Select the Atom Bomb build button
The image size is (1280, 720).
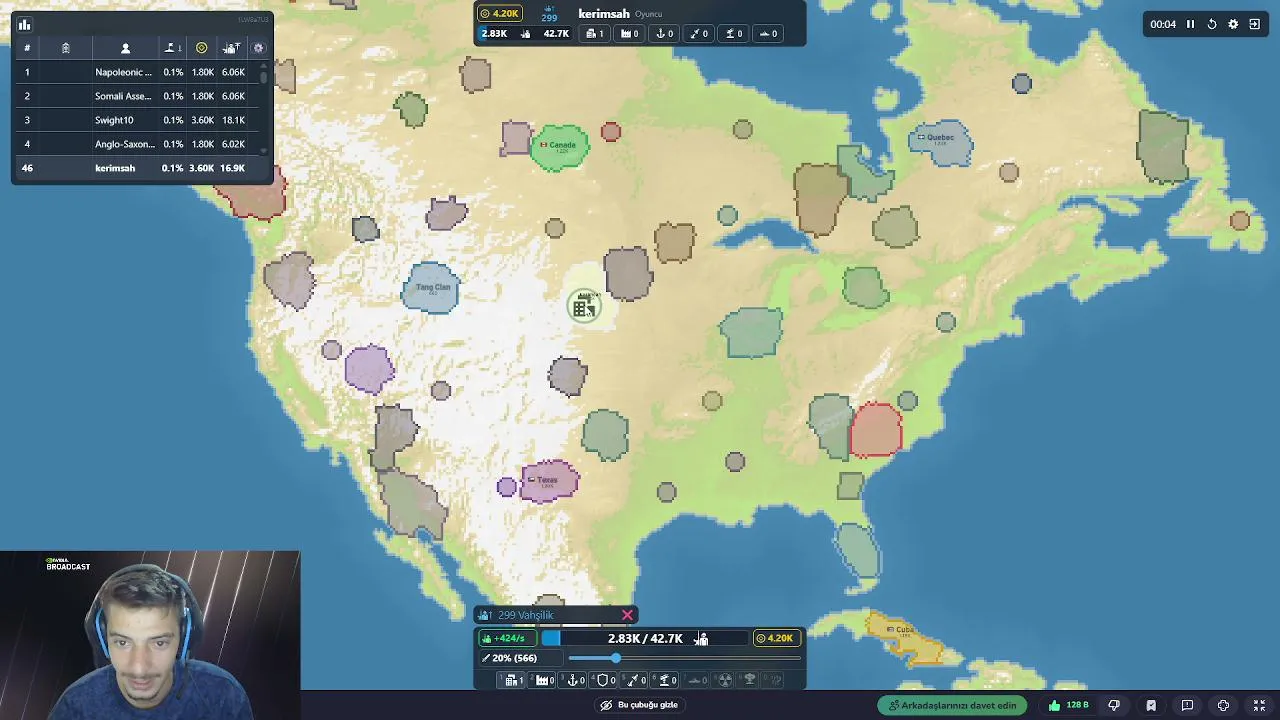(x=725, y=680)
